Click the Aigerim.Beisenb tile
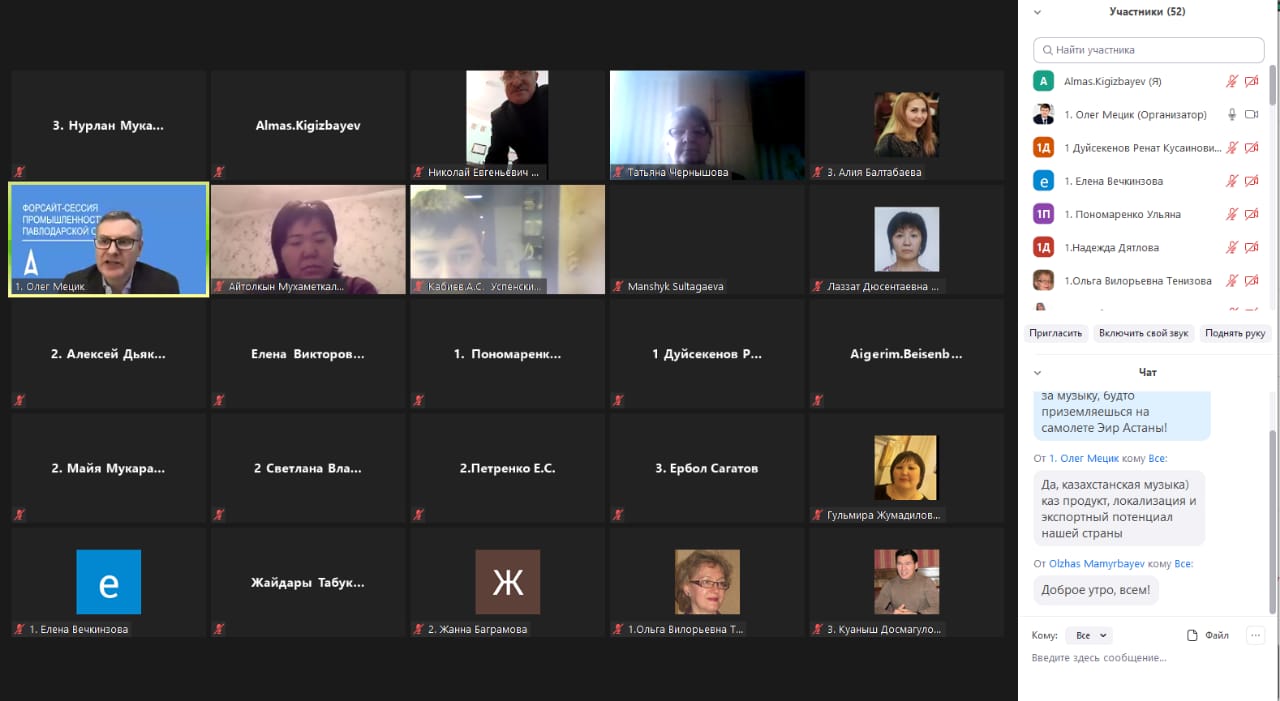Screen dimensions: 1280x701 coord(907,354)
